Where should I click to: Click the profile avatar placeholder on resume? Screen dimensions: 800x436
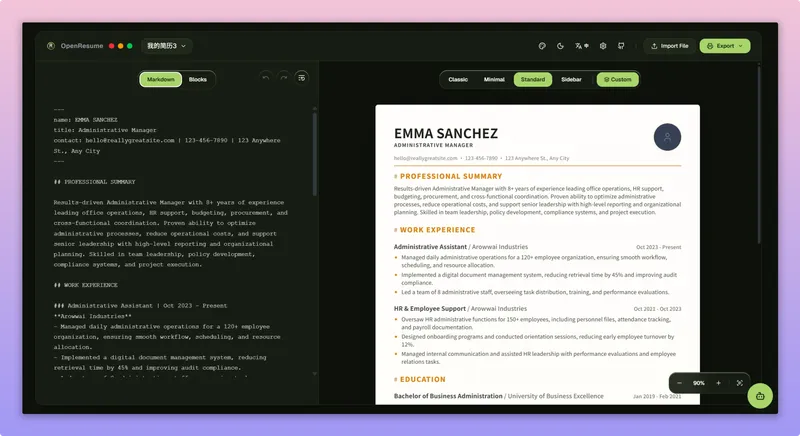tap(667, 137)
